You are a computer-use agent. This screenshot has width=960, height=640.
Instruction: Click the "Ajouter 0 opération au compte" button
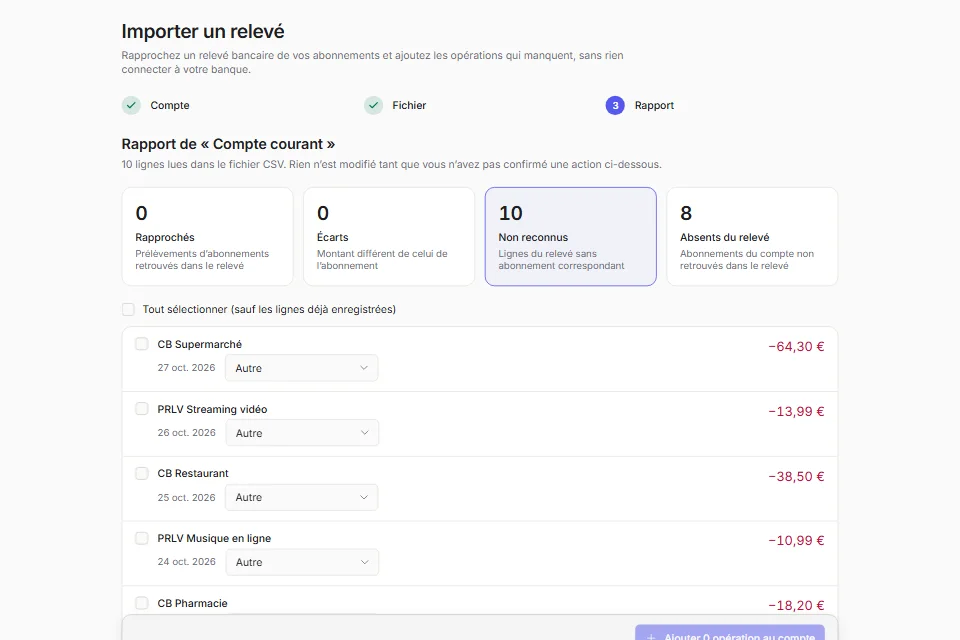(x=730, y=633)
